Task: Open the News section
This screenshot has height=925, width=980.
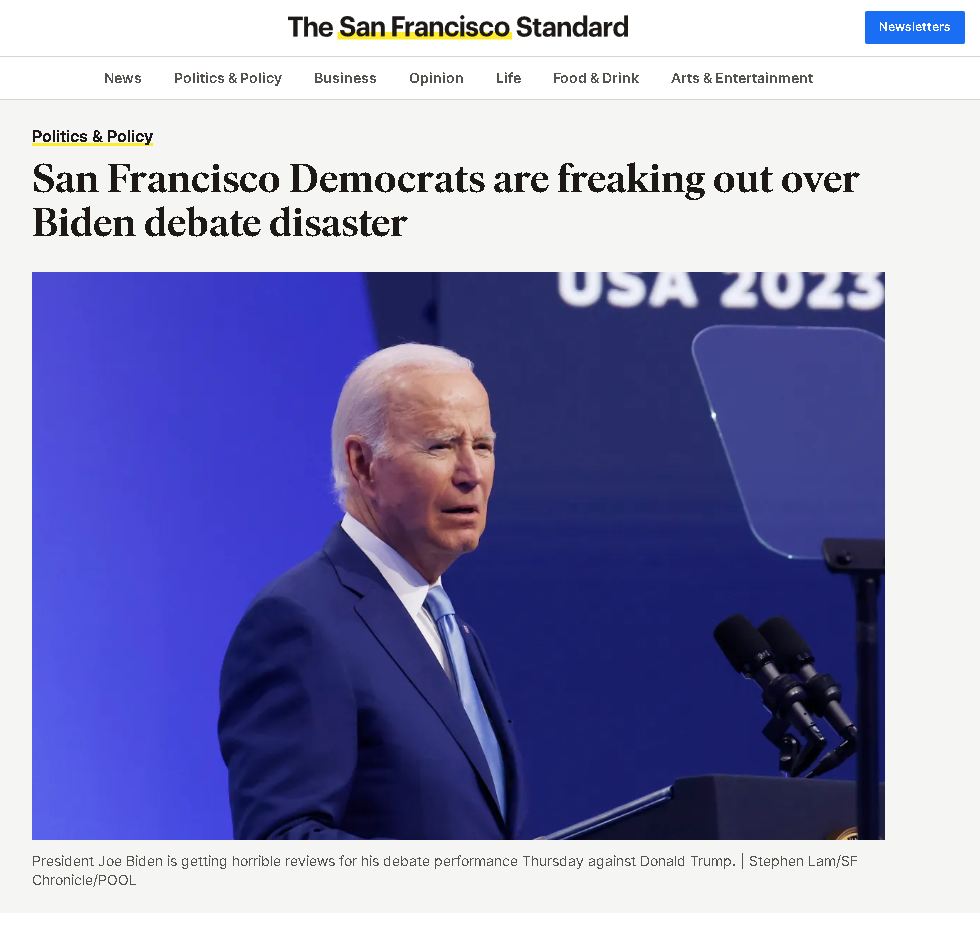Action: pyautogui.click(x=122, y=78)
